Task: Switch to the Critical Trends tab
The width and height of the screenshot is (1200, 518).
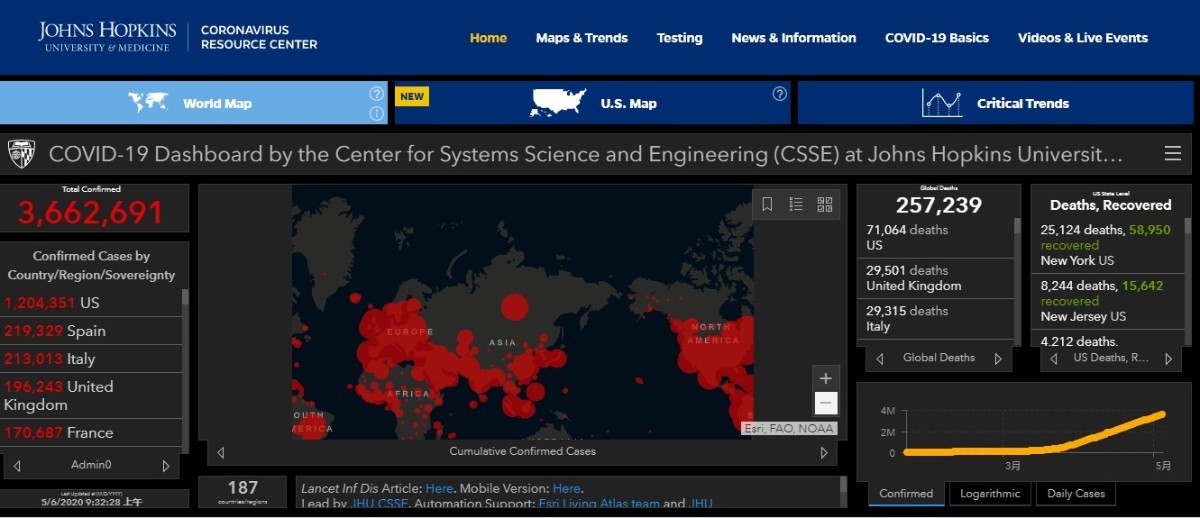Action: pos(995,103)
